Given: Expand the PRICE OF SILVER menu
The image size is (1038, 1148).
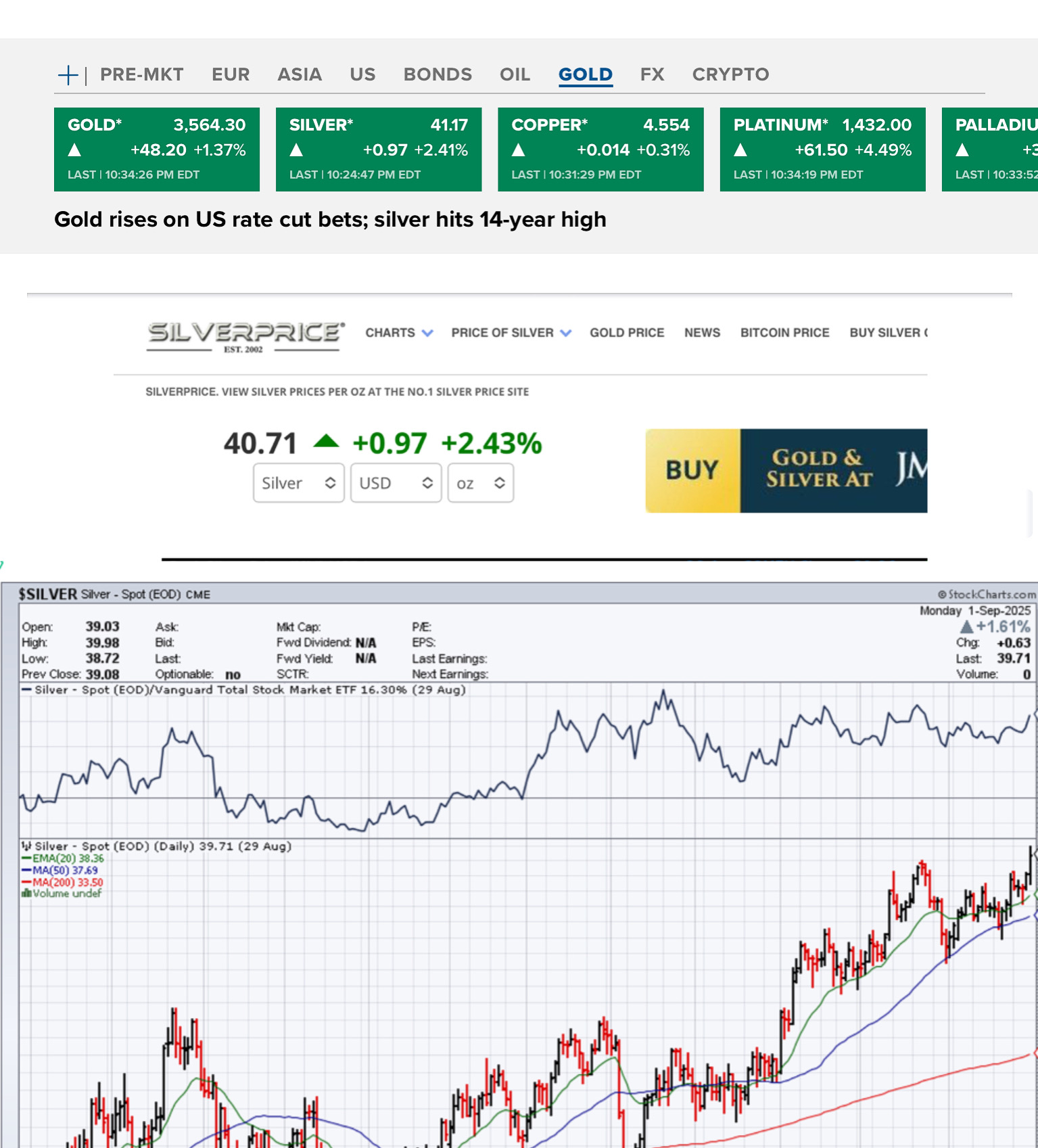Looking at the screenshot, I should point(511,333).
